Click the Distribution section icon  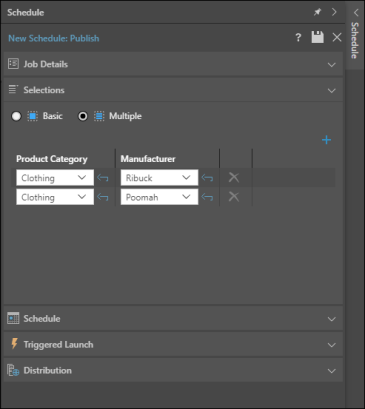tap(13, 370)
